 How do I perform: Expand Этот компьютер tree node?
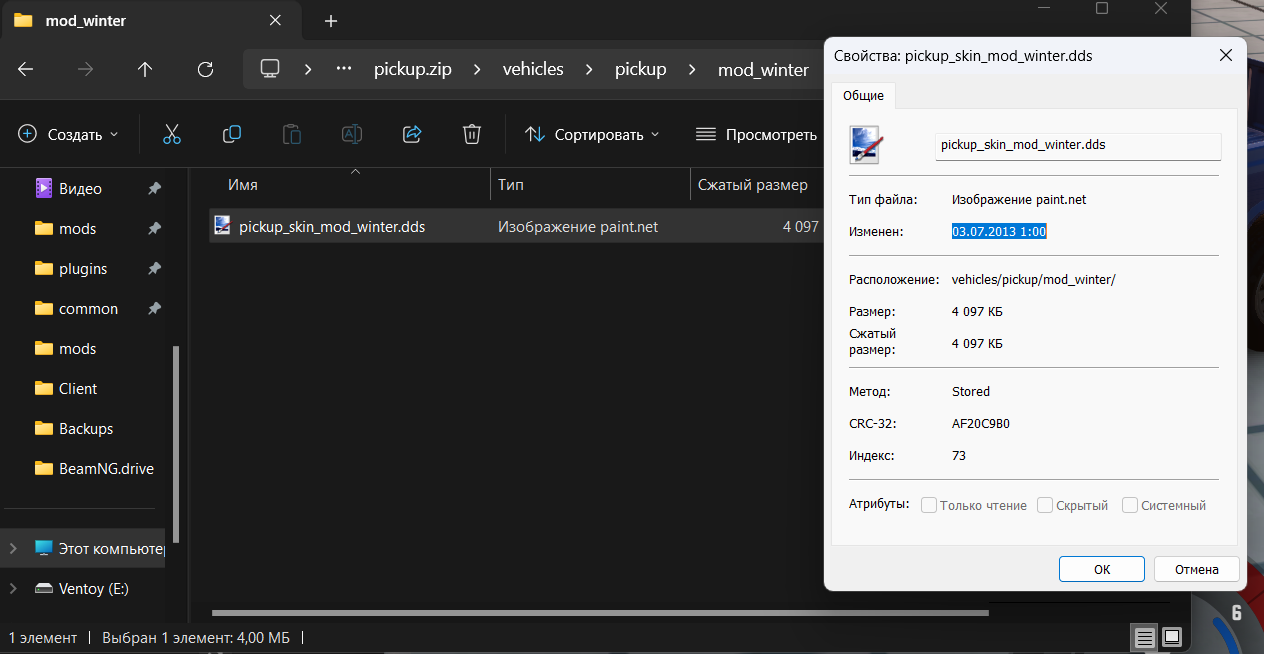point(13,548)
